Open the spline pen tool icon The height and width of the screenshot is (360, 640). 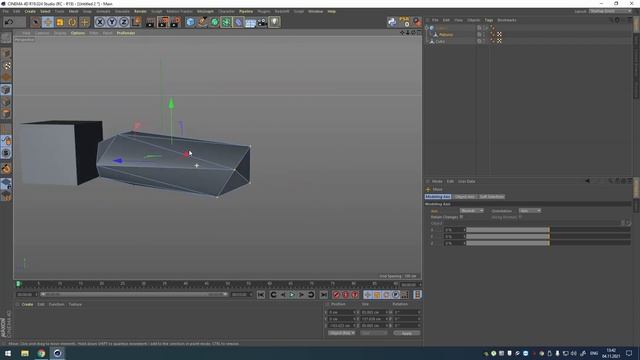click(202, 22)
